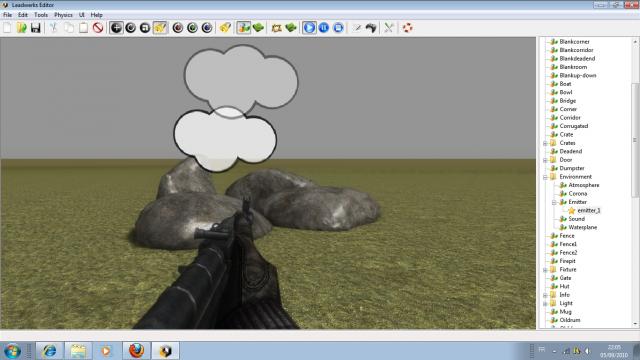The width and height of the screenshot is (640, 360).
Task: Click the red sphere toolbar icon
Action: pos(178,28)
